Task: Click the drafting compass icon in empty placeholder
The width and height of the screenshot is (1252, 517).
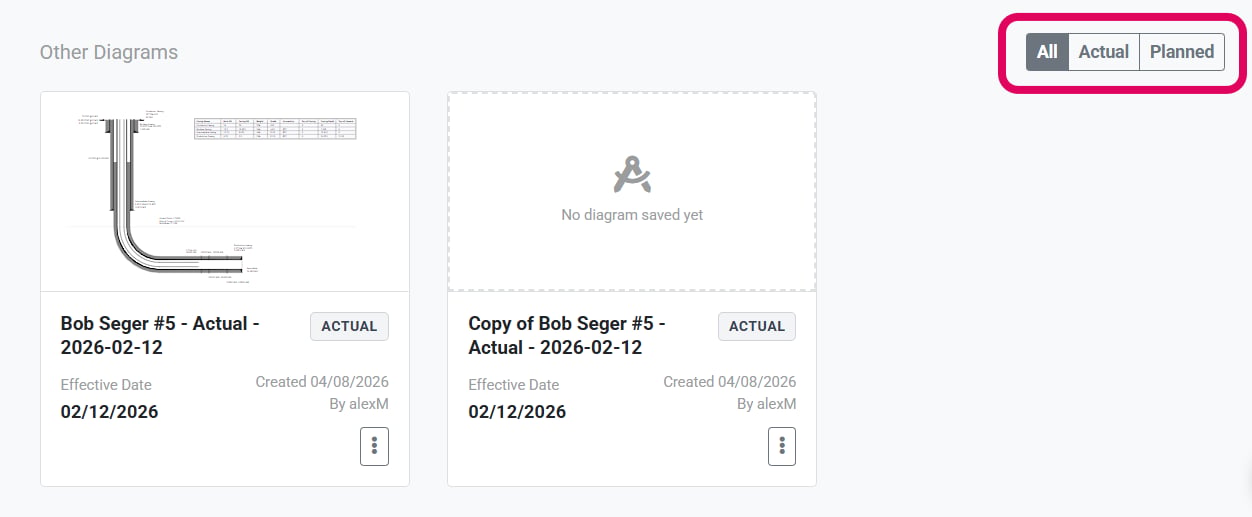Action: (632, 175)
